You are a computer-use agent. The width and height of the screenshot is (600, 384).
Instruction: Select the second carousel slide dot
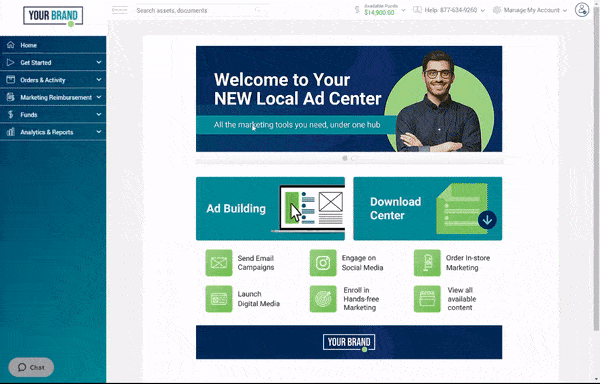[x=354, y=158]
